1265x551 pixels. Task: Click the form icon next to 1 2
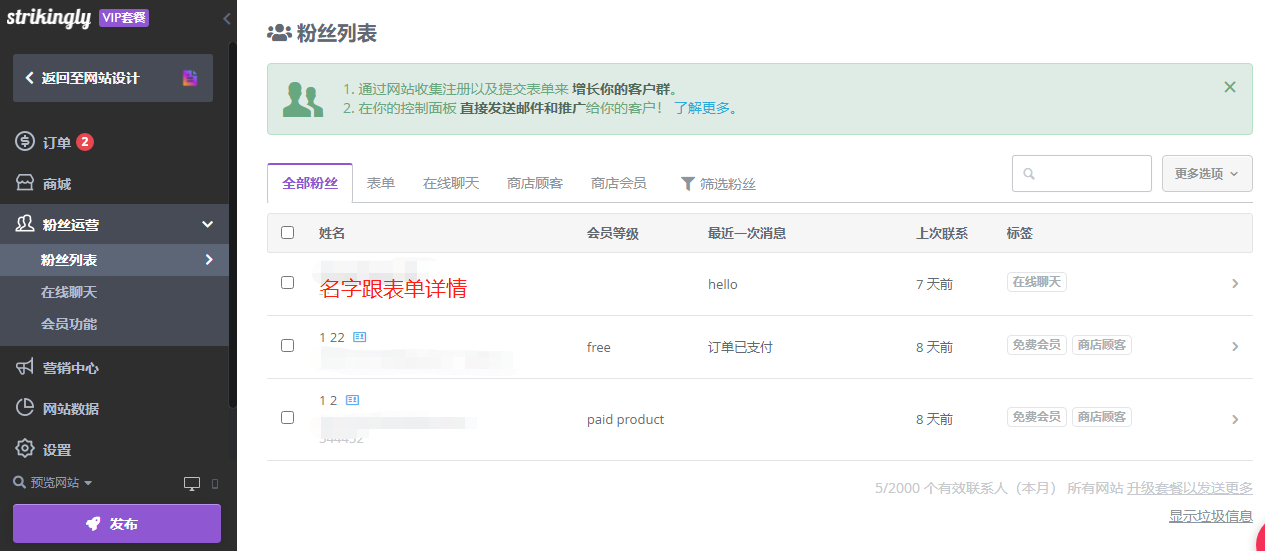click(352, 400)
